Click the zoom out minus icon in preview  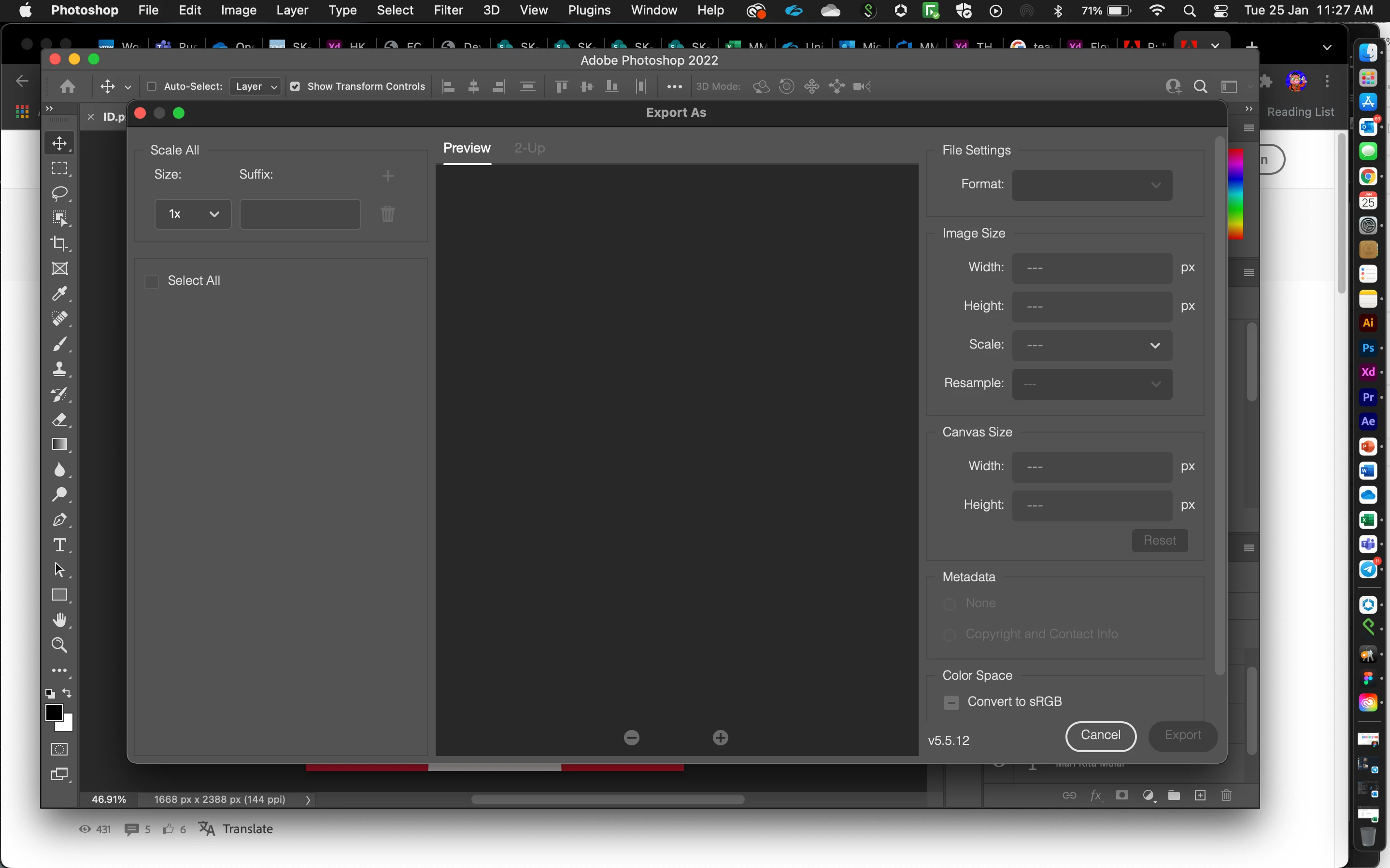tap(632, 738)
